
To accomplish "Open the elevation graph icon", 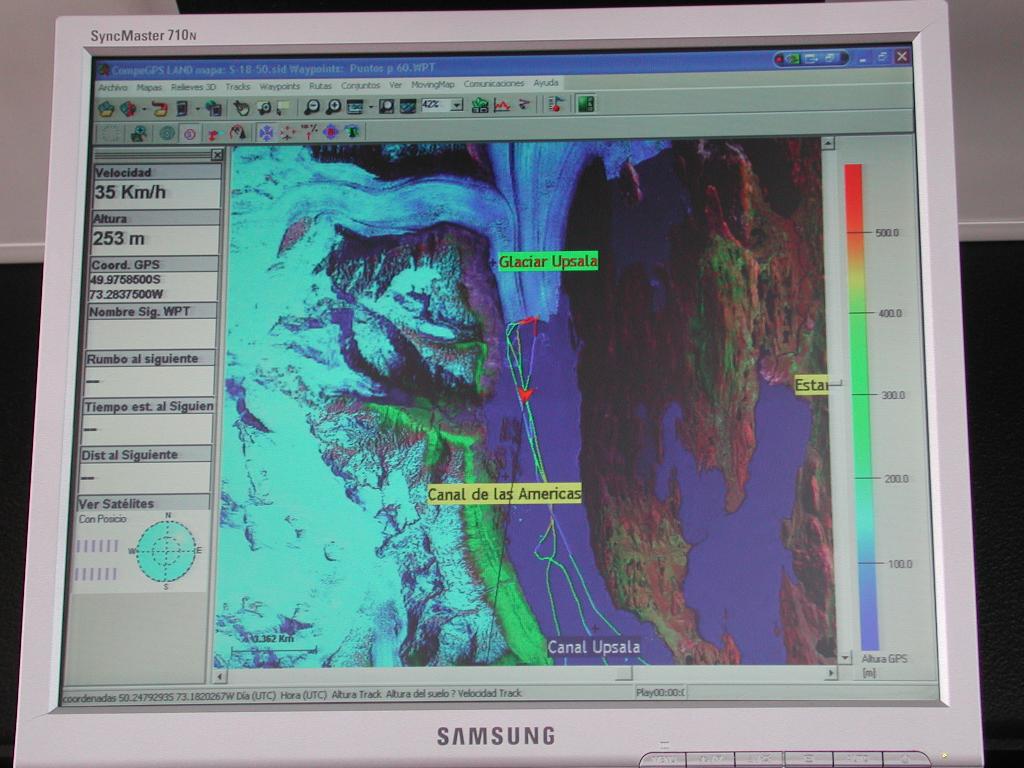I will tap(502, 105).
